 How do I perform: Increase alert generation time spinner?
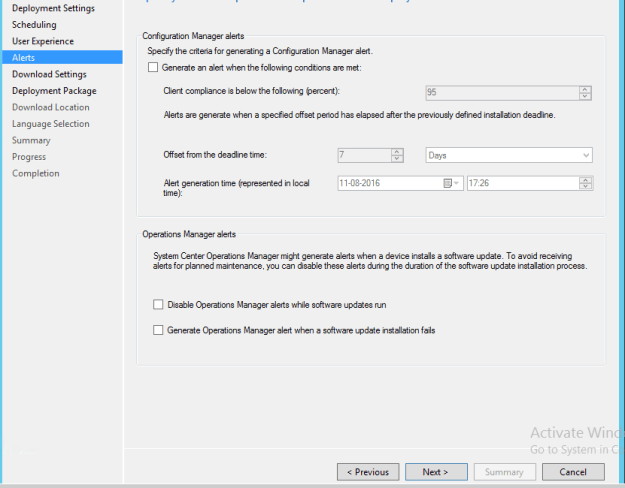586,180
